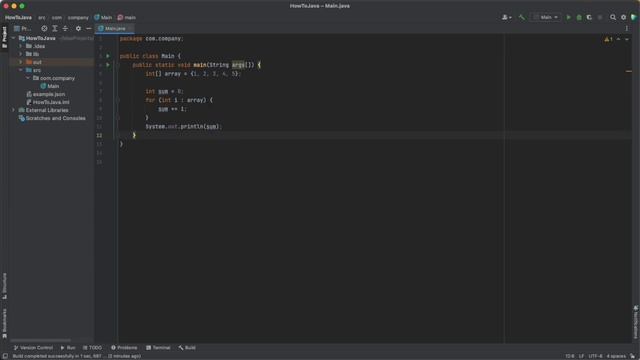Screen dimensions: 640x360
Task: Select HowToJava.iml in project tree
Action: (48, 102)
